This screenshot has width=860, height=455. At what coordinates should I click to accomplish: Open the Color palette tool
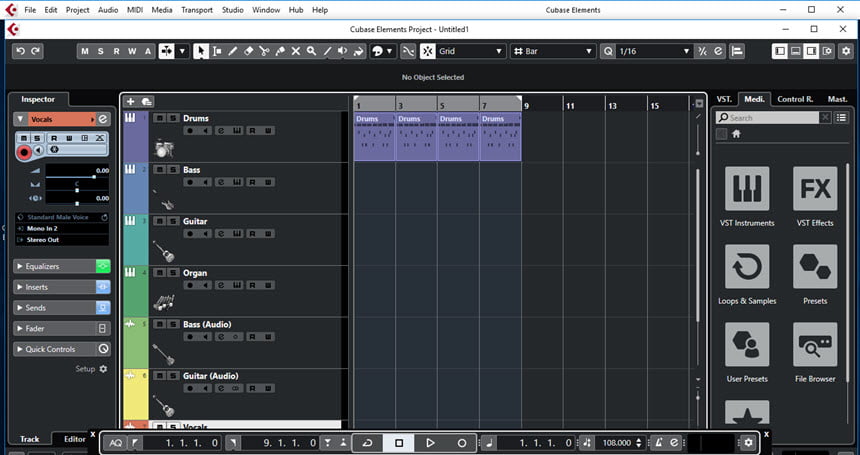pos(377,51)
